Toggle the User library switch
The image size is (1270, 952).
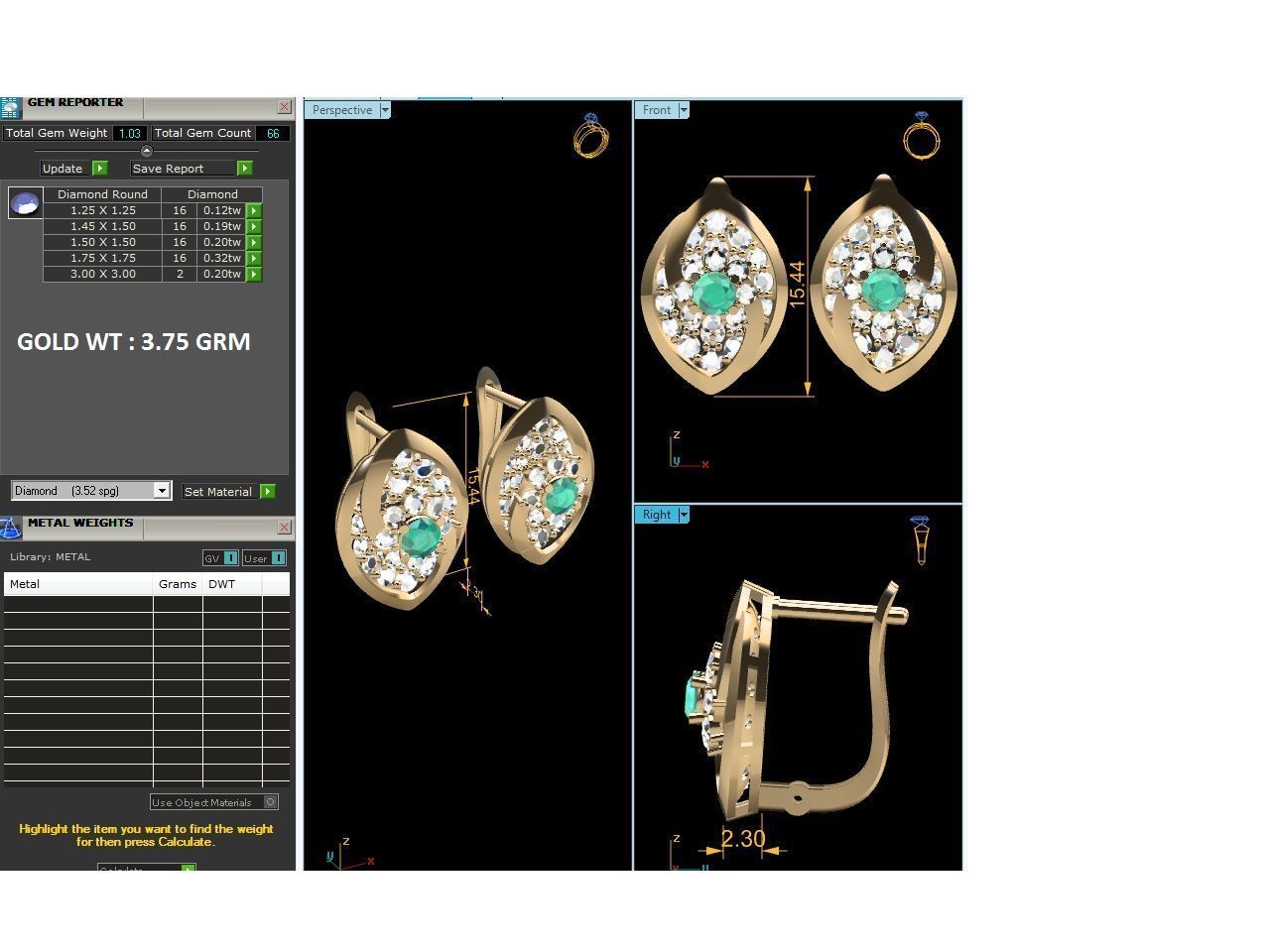point(264,558)
